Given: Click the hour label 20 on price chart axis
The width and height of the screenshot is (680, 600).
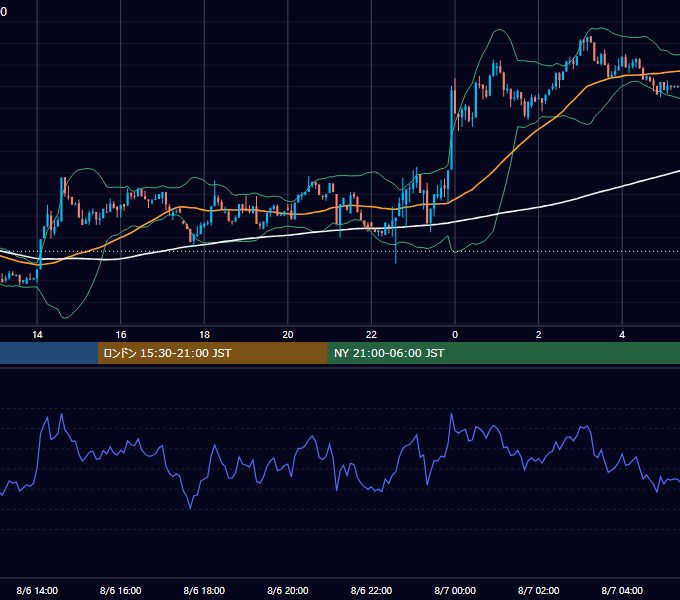Looking at the screenshot, I should 288,335.
